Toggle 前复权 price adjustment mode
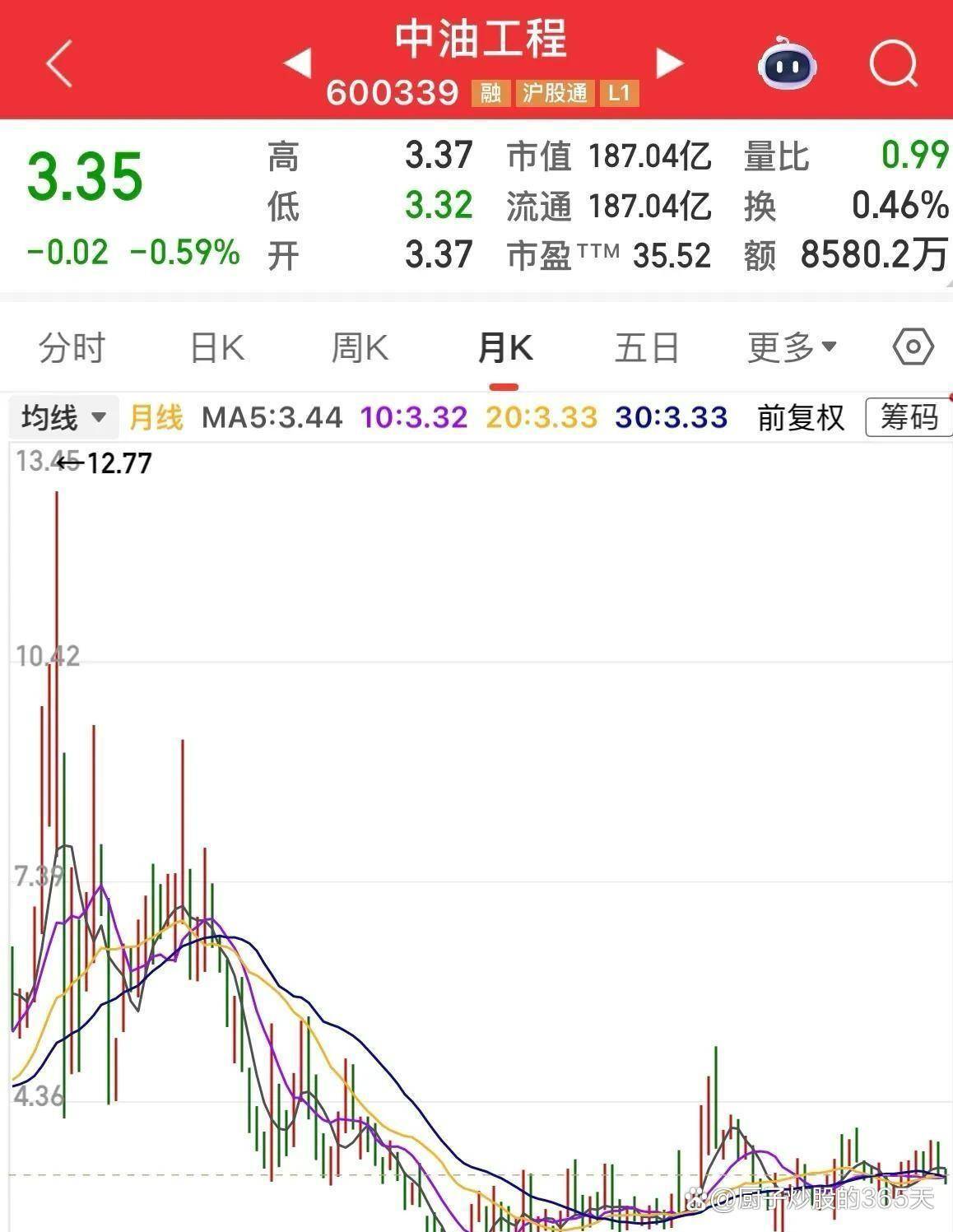This screenshot has width=953, height=1232. [801, 418]
